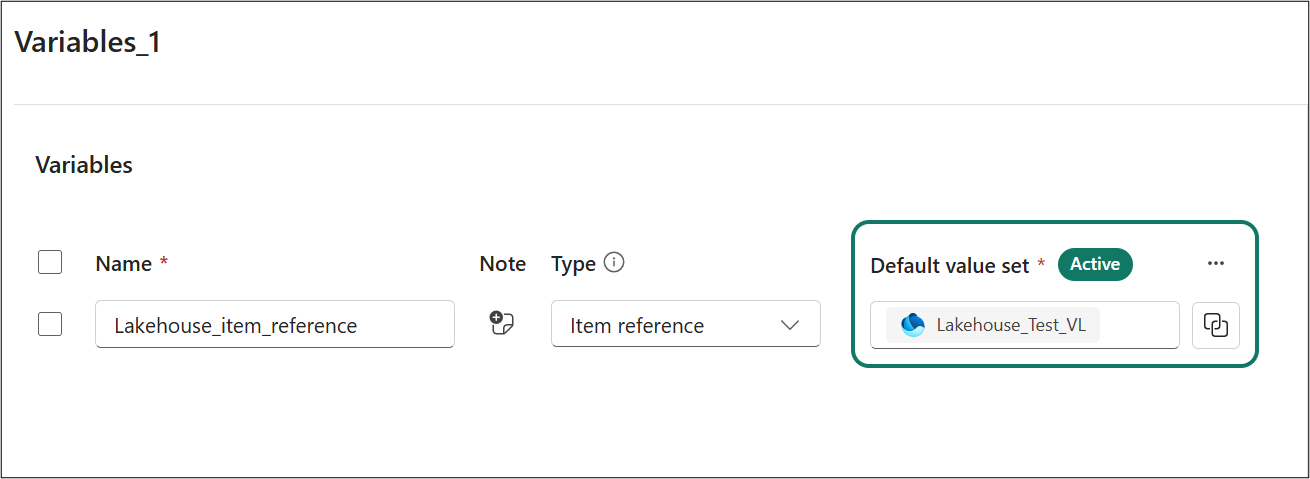The width and height of the screenshot is (1310, 479).
Task: Click the Variables section heading
Action: coord(84,165)
